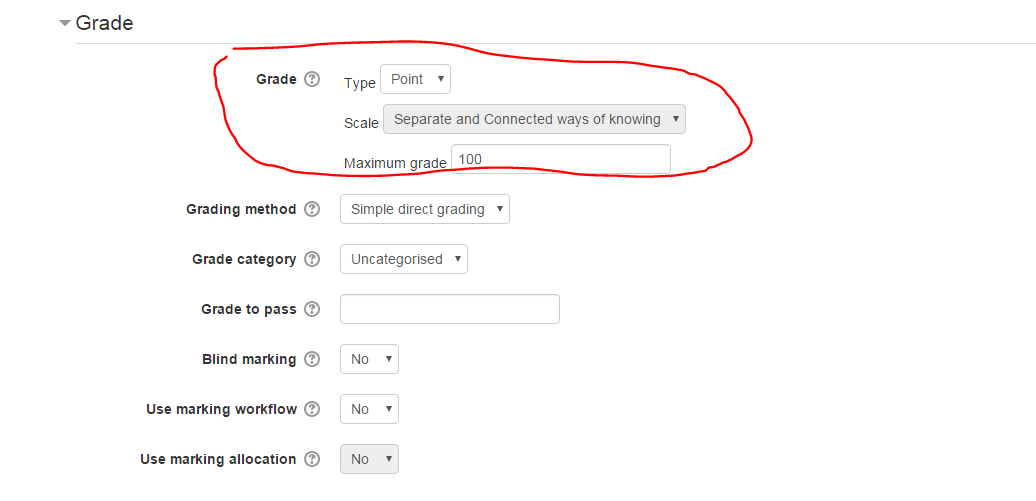The image size is (1036, 501).
Task: Open Blind marking help icon
Action: [312, 359]
